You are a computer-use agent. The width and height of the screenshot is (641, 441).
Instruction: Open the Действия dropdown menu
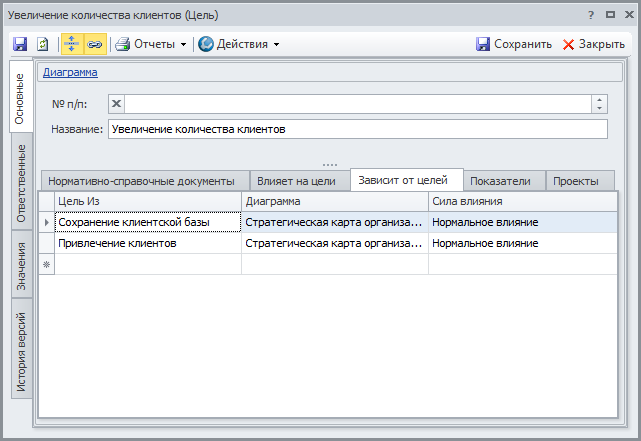tap(239, 44)
